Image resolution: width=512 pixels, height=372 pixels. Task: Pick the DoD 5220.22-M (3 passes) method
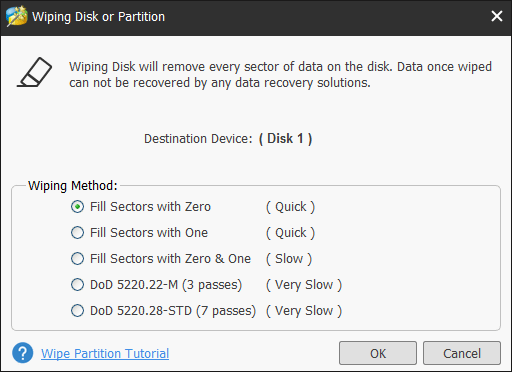pos(77,285)
